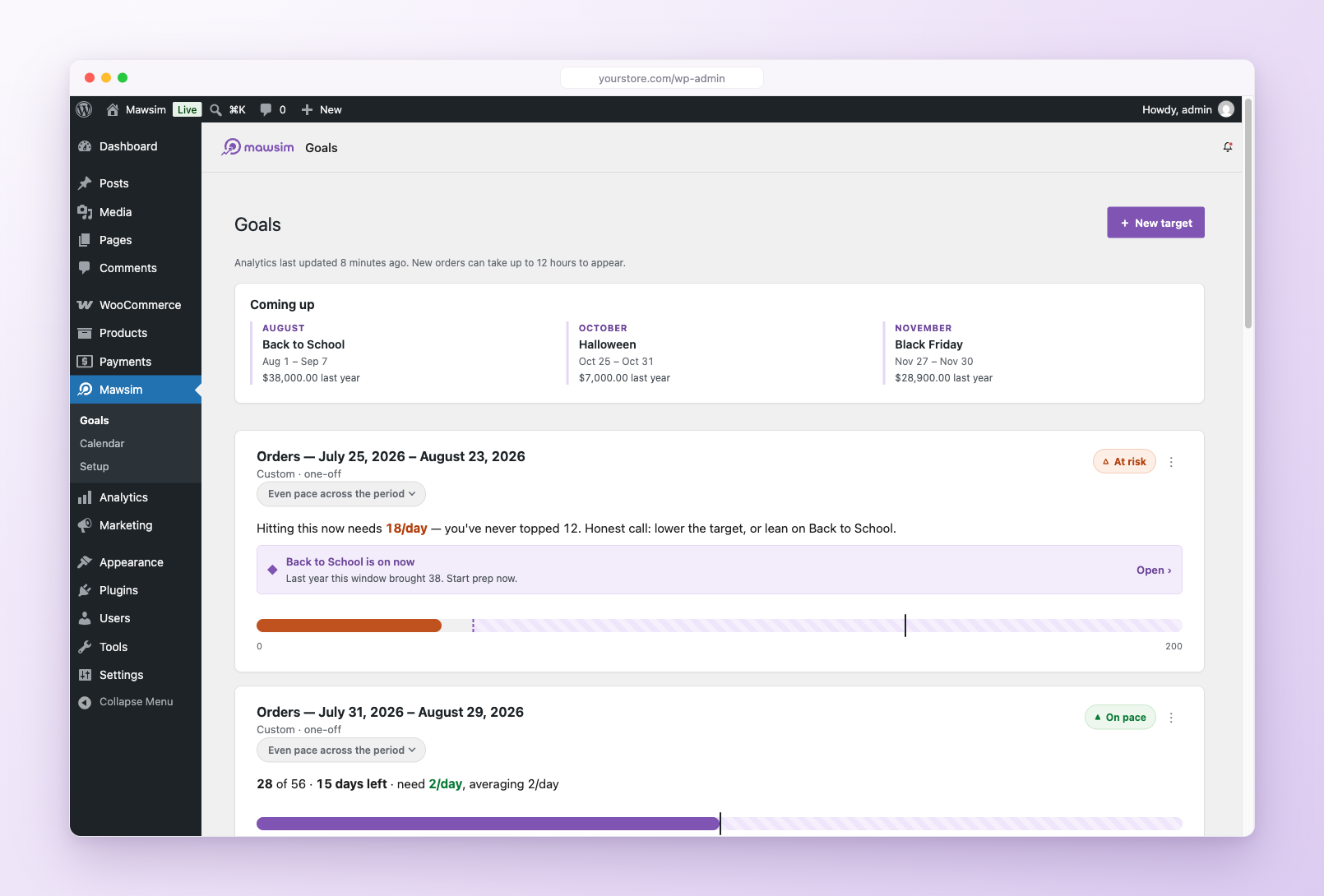The image size is (1324, 896).
Task: Click the 18/day highlighted text
Action: (x=406, y=529)
